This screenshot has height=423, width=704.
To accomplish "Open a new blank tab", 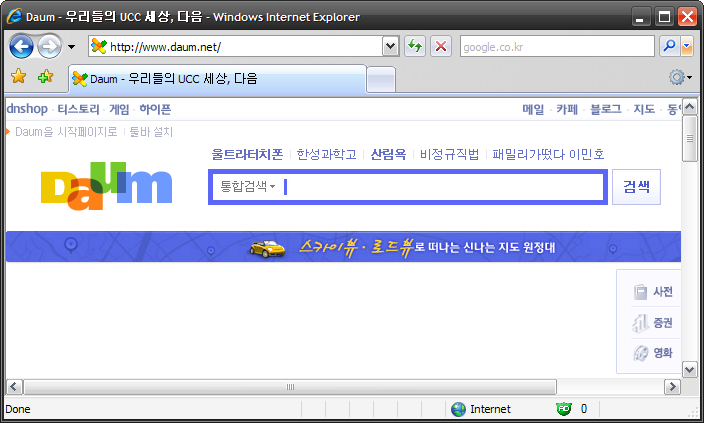I will (381, 80).
